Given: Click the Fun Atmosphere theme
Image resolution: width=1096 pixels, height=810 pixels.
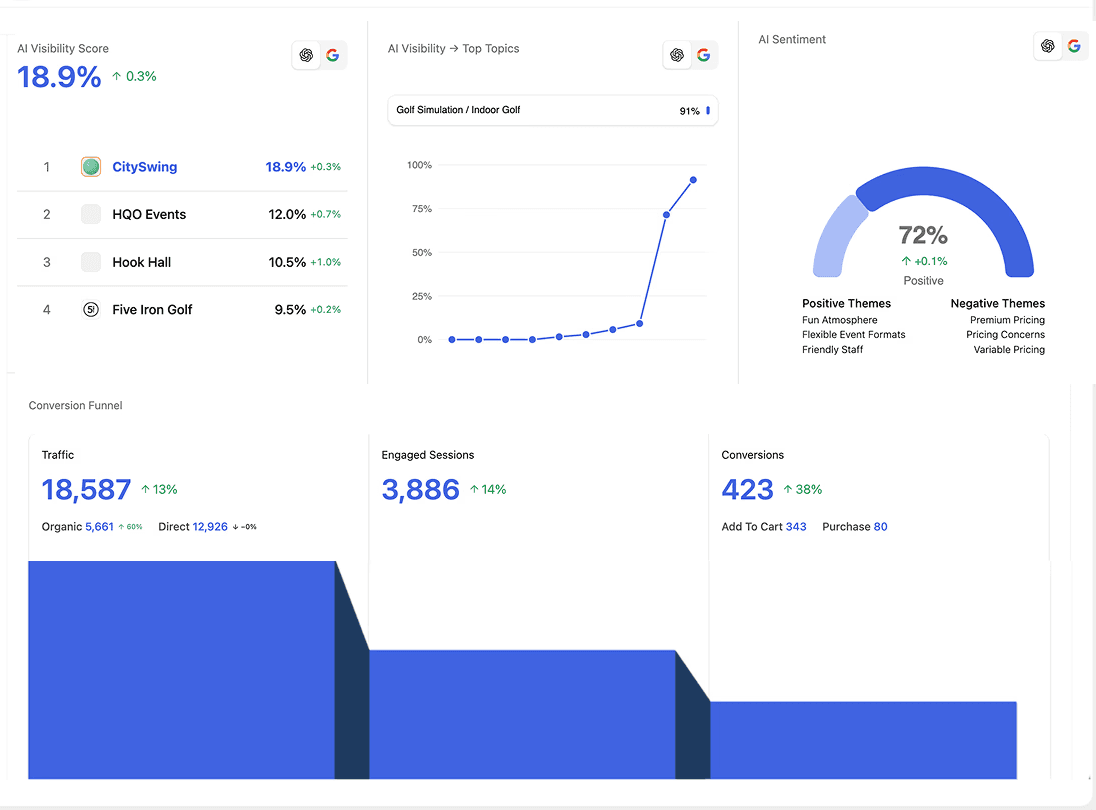Looking at the screenshot, I should coord(839,320).
